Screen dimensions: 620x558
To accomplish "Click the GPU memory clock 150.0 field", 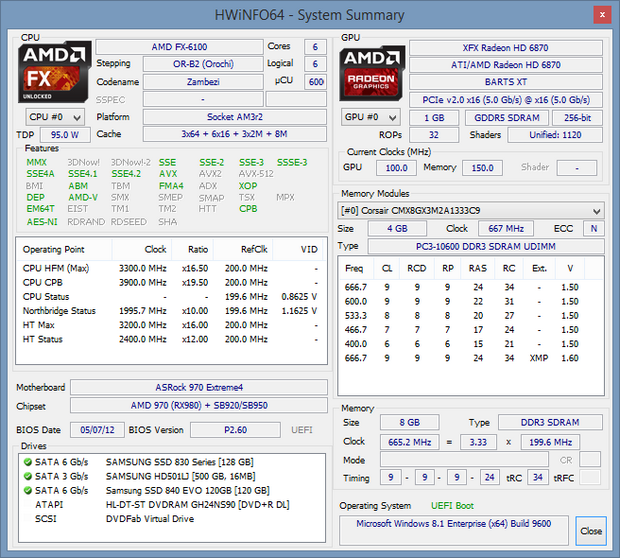I will [x=482, y=168].
